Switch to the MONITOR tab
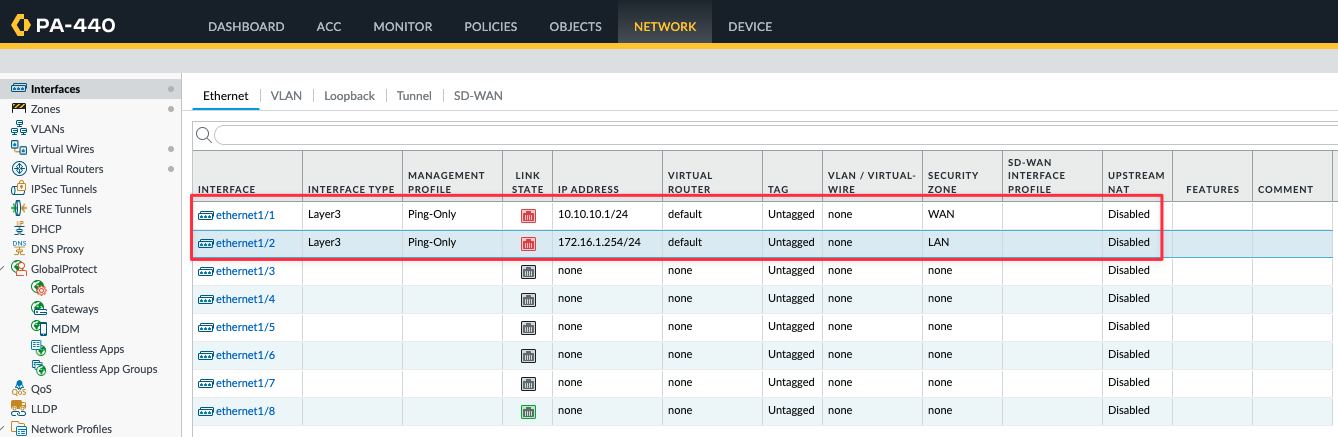This screenshot has height=437, width=1338. click(x=403, y=26)
